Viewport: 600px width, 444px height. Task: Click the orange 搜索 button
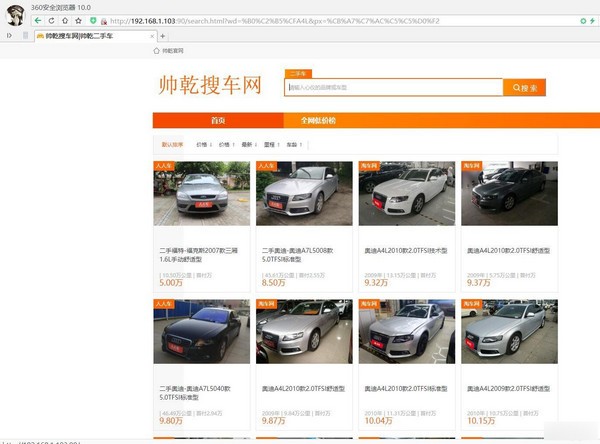pos(524,87)
